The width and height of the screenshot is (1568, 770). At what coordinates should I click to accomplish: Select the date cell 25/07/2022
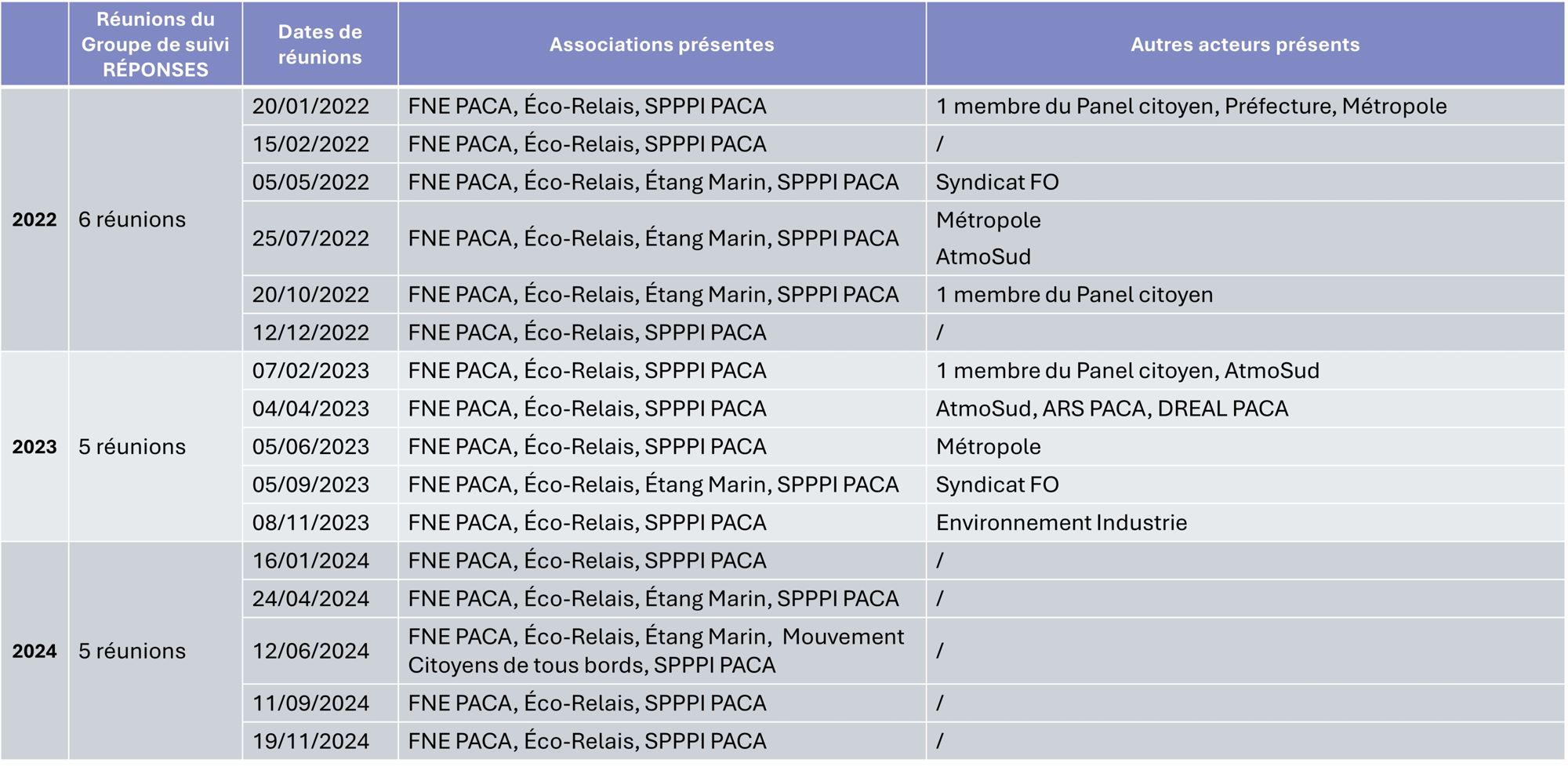(310, 238)
